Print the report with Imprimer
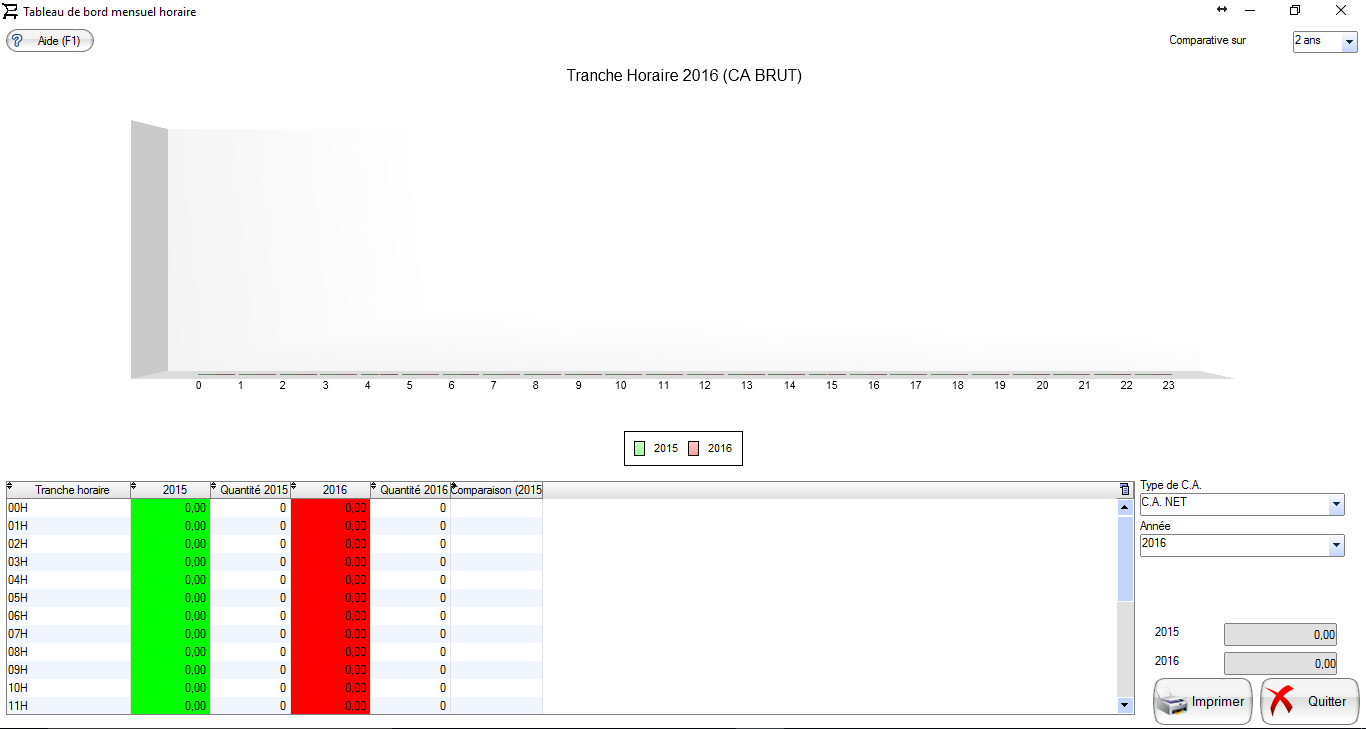The image size is (1366, 729). click(x=1203, y=702)
